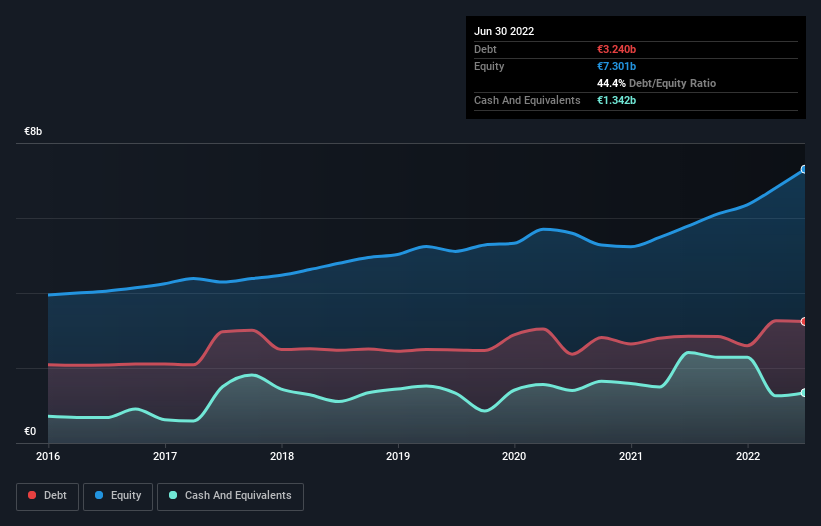
Task: Click the €8b y-axis label
Action: point(33,131)
